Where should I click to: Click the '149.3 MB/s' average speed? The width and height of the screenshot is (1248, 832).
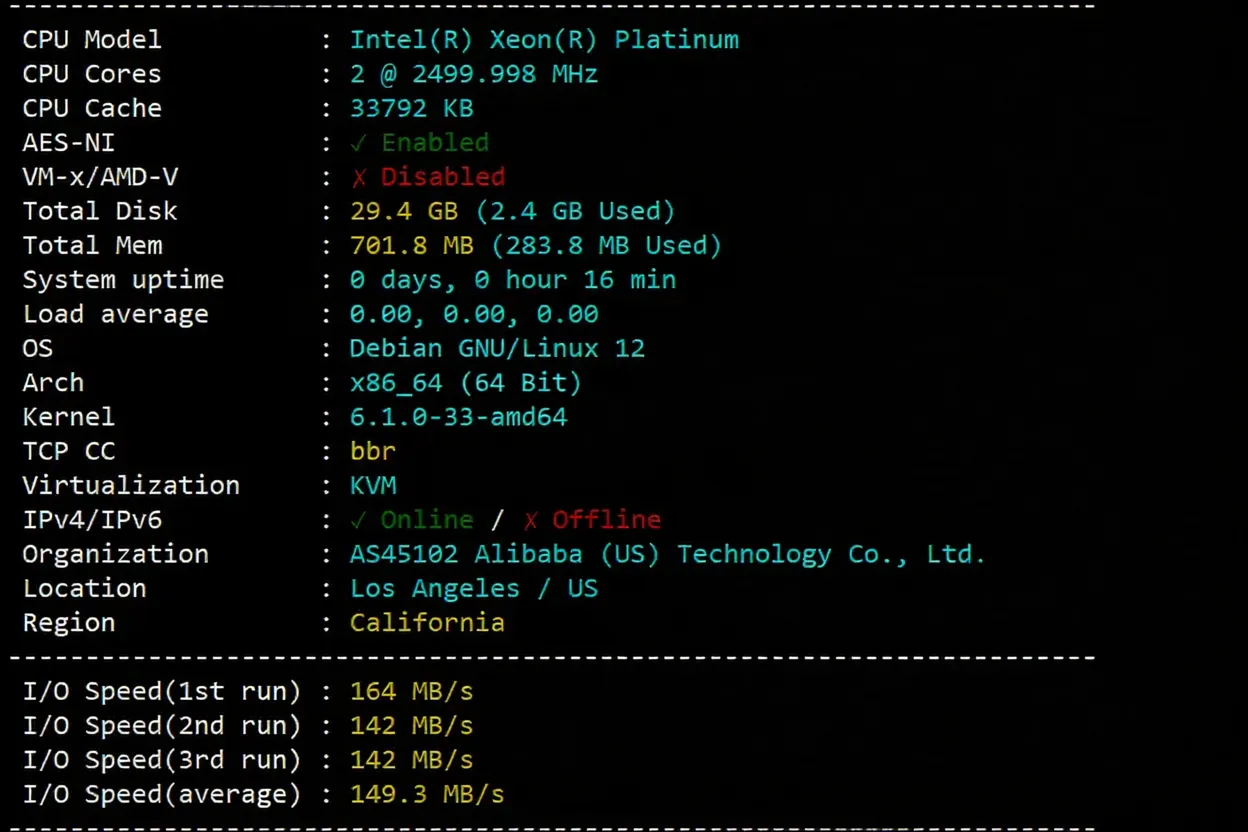tap(427, 794)
